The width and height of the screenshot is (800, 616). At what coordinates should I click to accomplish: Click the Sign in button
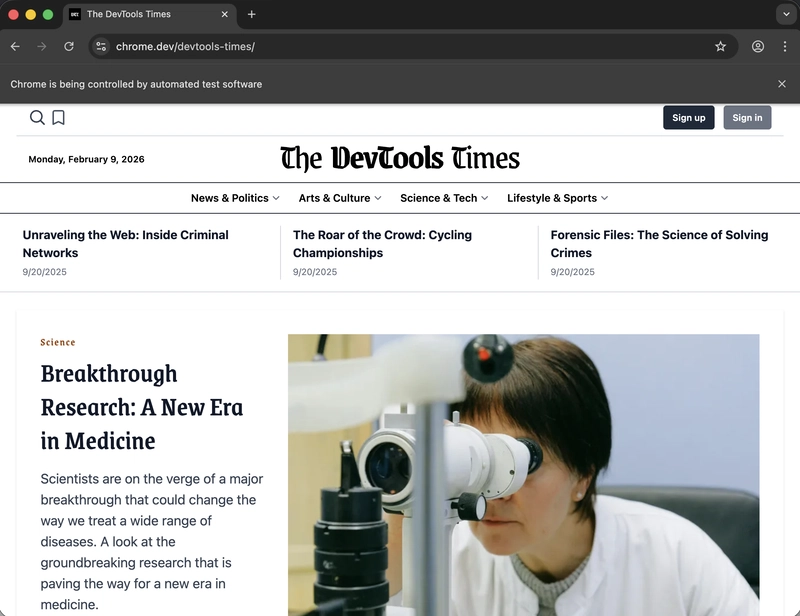747,118
